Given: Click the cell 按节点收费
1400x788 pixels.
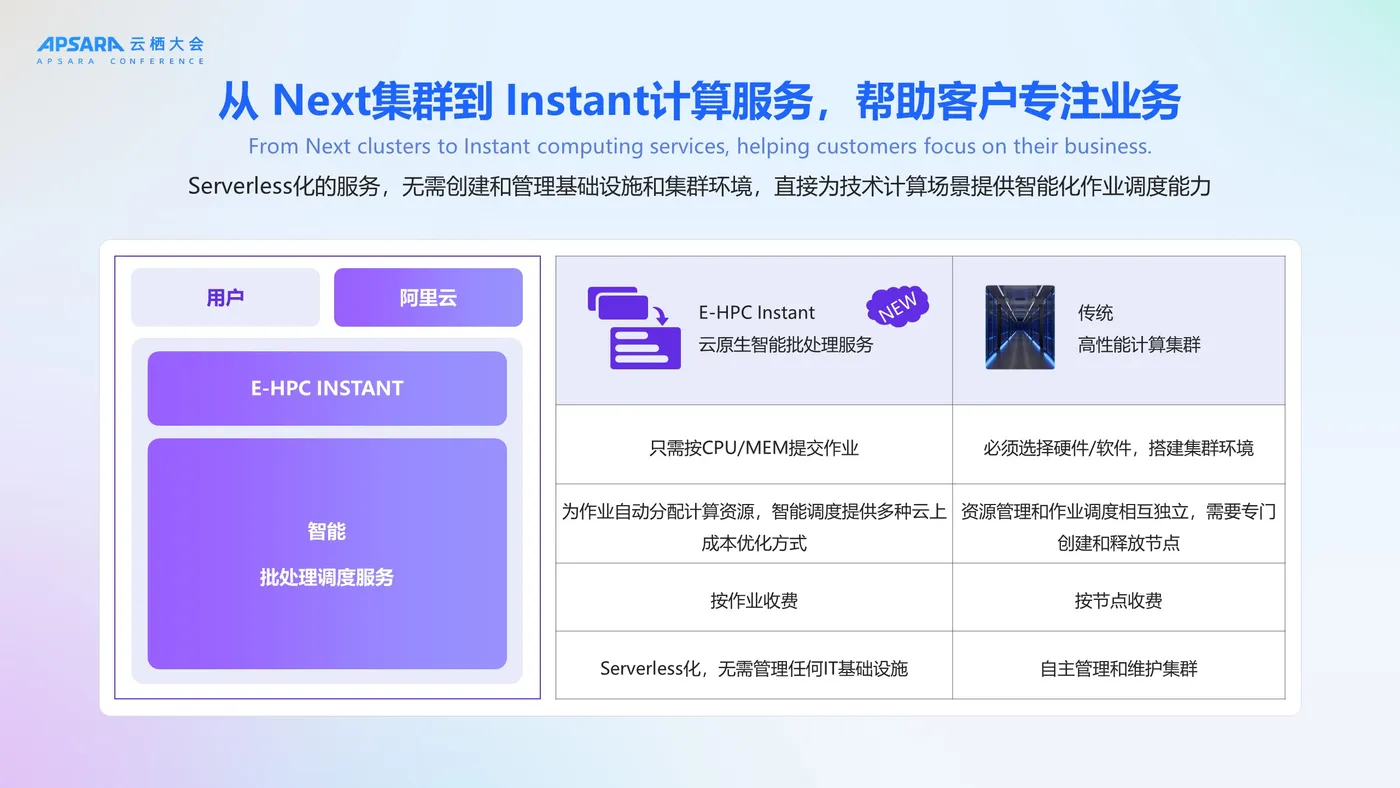Looking at the screenshot, I should click(x=1119, y=597).
